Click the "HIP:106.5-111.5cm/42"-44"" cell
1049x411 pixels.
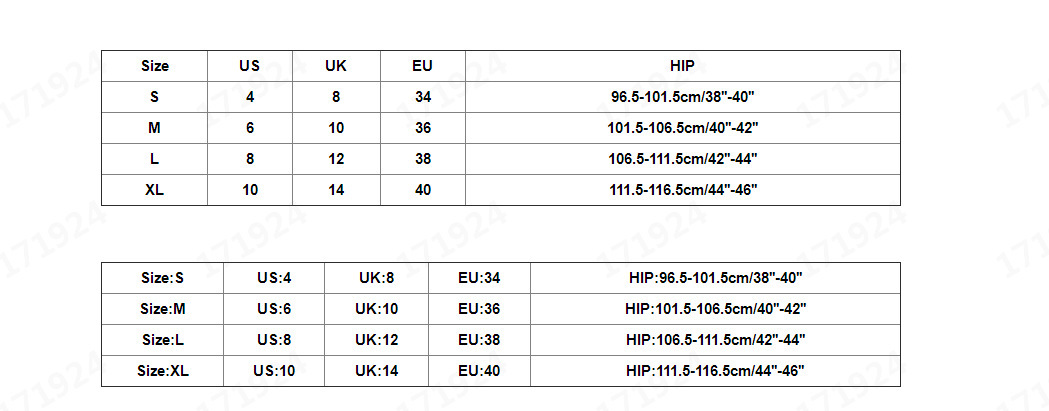pyautogui.click(x=715, y=340)
